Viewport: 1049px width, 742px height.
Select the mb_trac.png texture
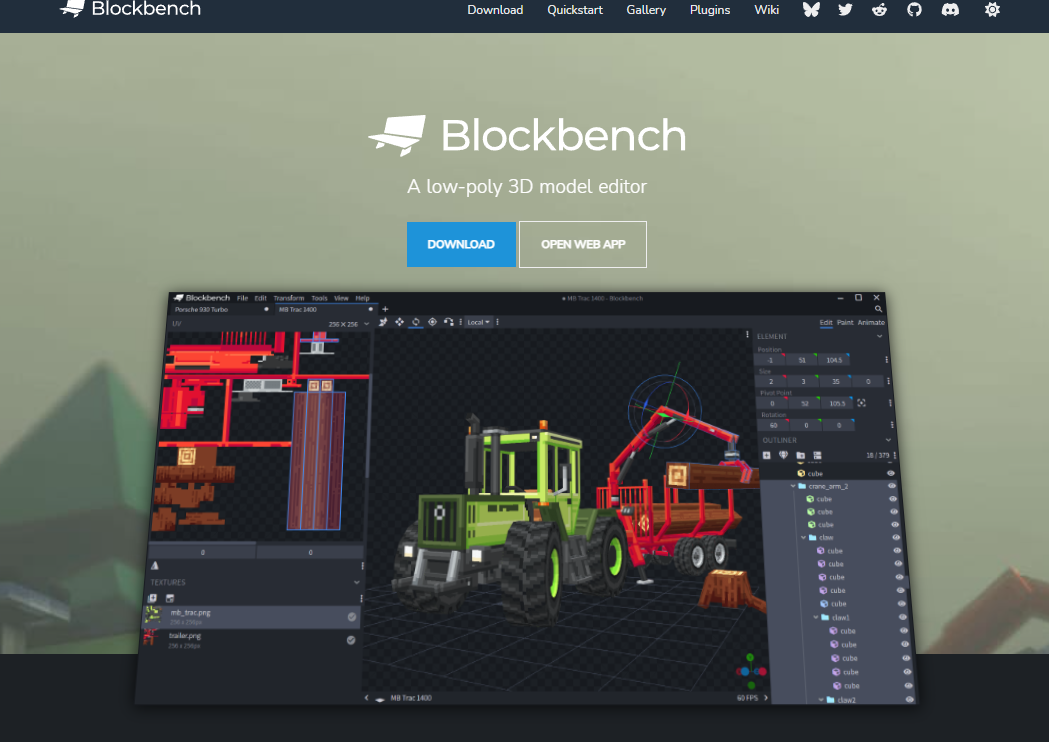[252, 617]
